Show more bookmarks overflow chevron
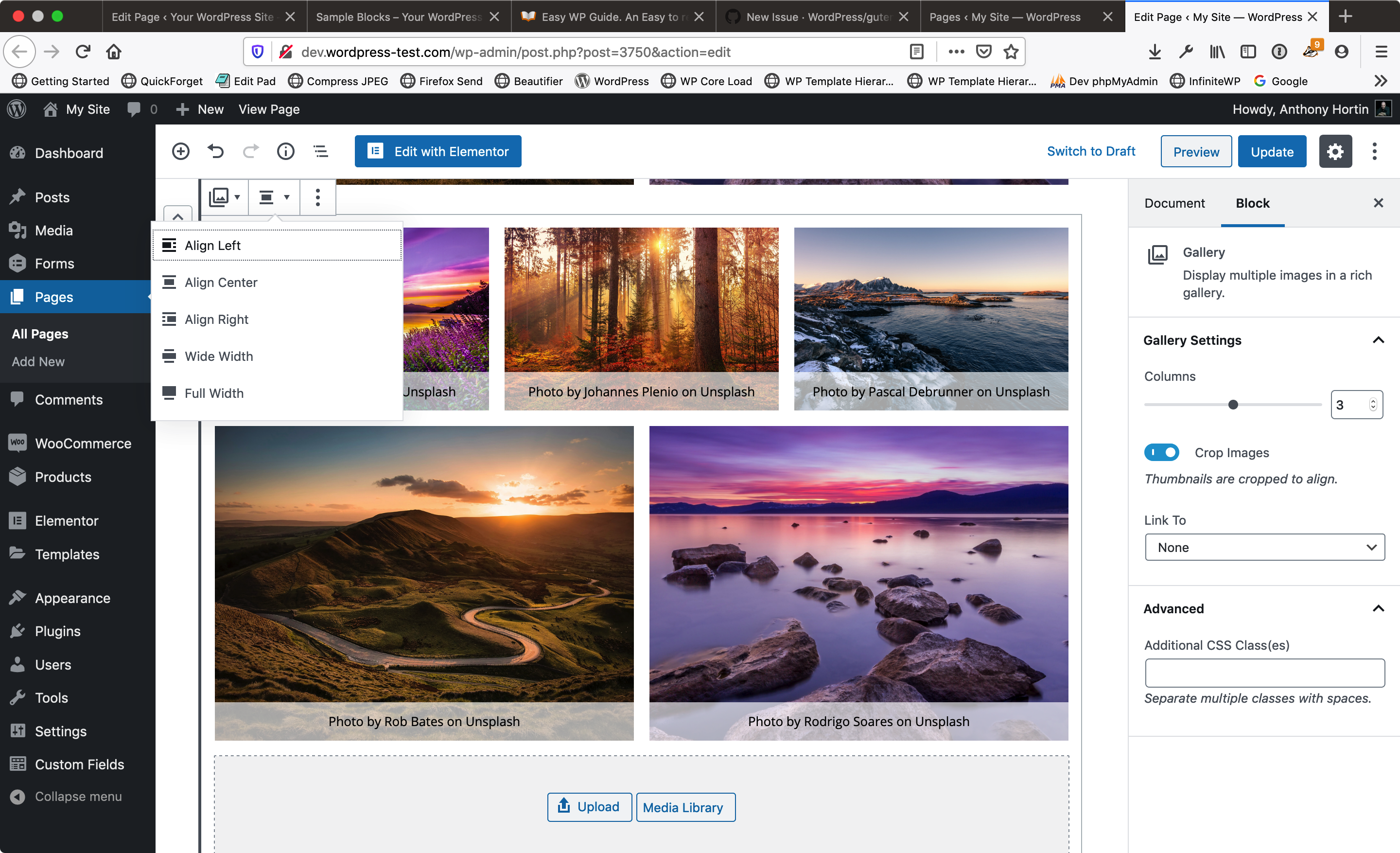Image resolution: width=1400 pixels, height=853 pixels. click(1381, 81)
